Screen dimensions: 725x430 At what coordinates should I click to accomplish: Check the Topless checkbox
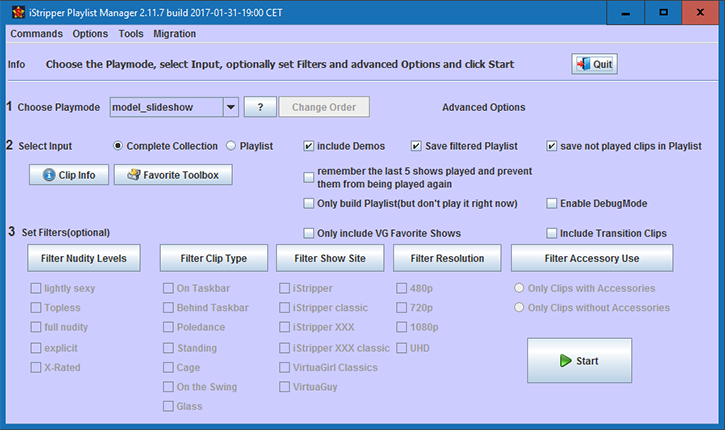click(36, 308)
